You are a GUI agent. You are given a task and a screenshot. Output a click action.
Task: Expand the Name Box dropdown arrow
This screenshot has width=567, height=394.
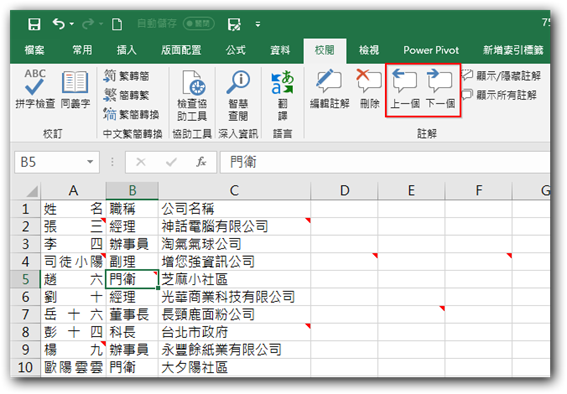click(x=90, y=162)
